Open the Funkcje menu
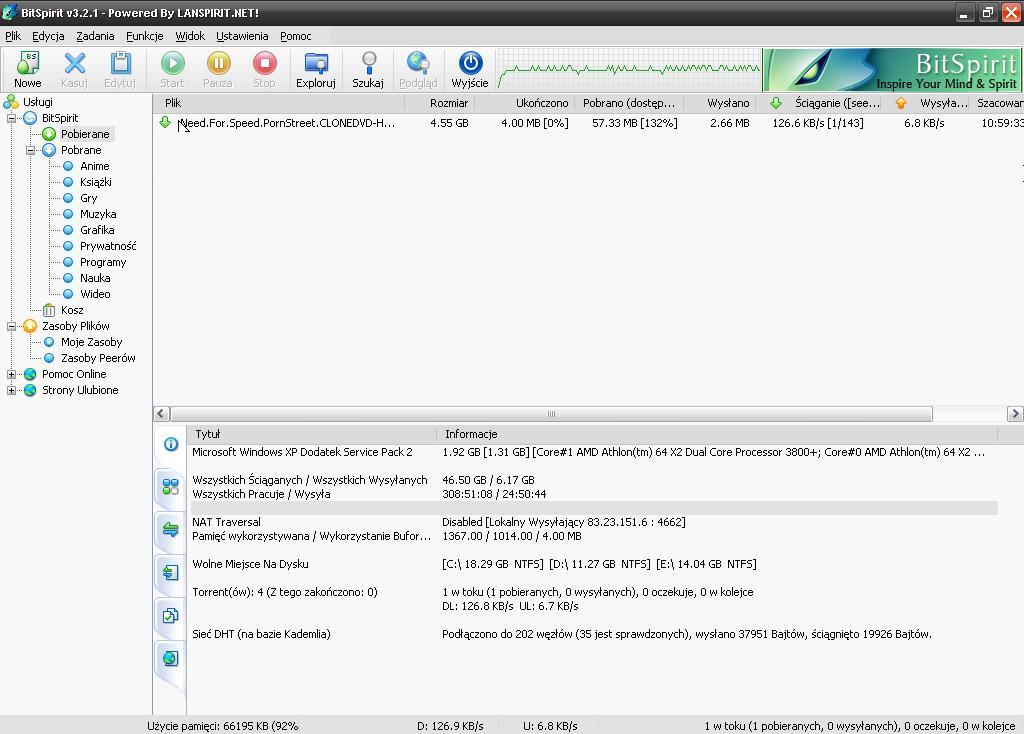Screen dimensions: 1024x734 145,36
